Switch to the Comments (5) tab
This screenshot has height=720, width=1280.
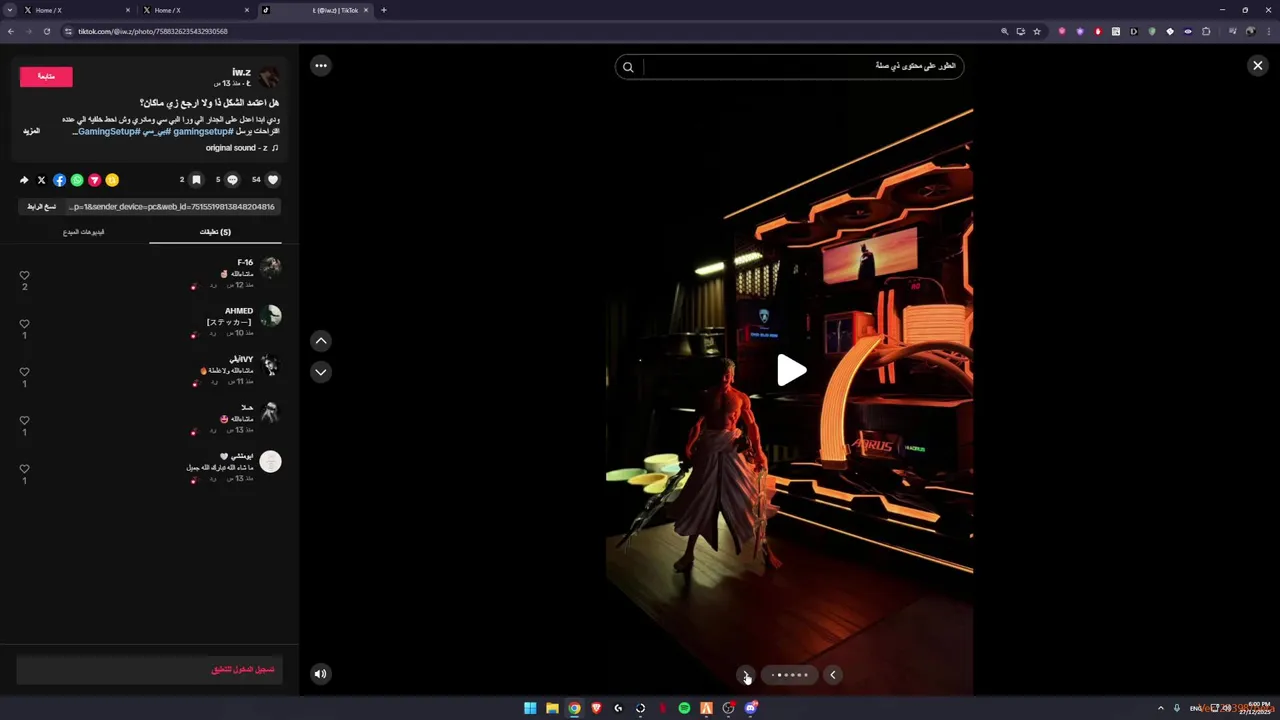pos(215,232)
